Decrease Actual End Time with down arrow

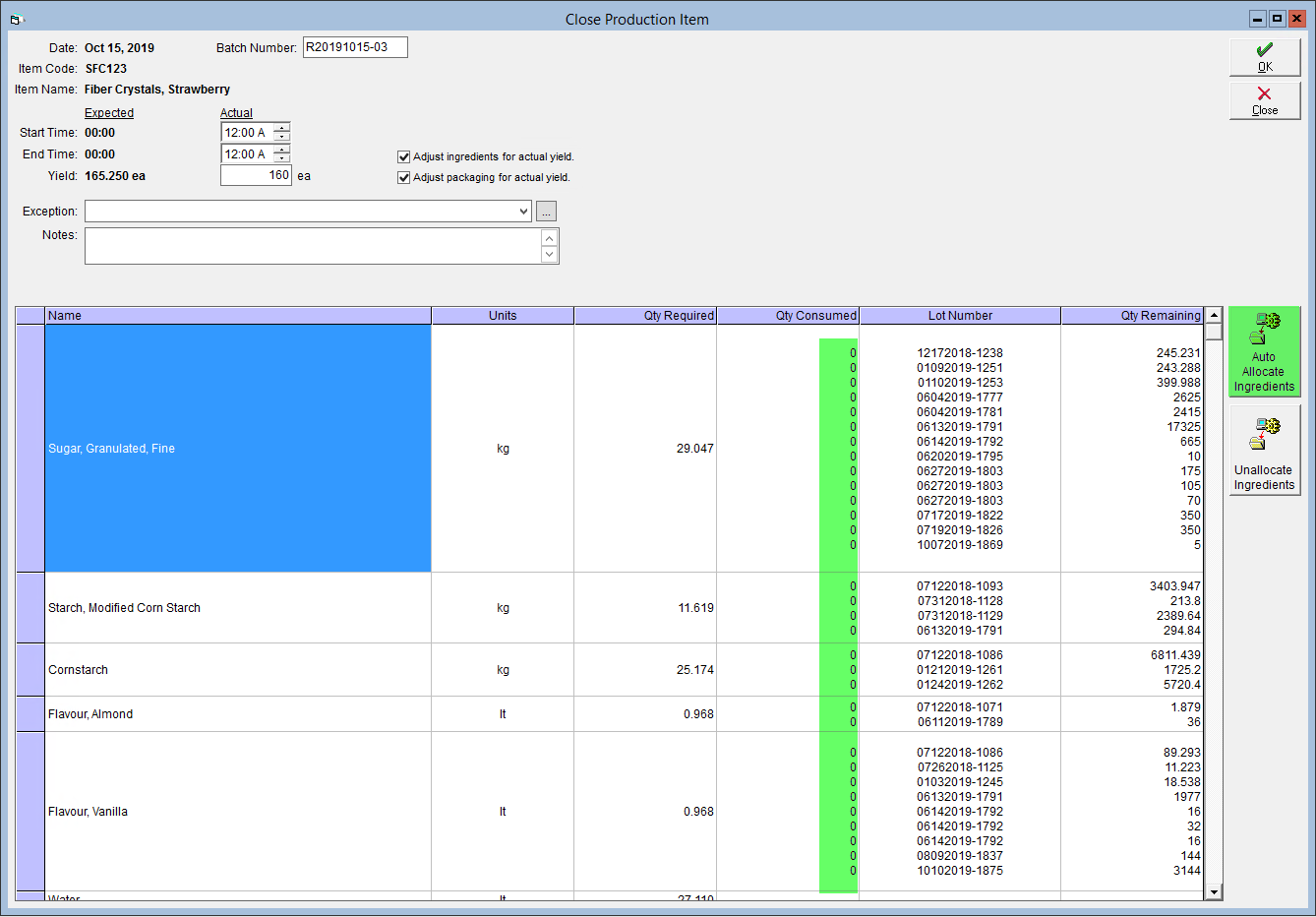click(282, 158)
